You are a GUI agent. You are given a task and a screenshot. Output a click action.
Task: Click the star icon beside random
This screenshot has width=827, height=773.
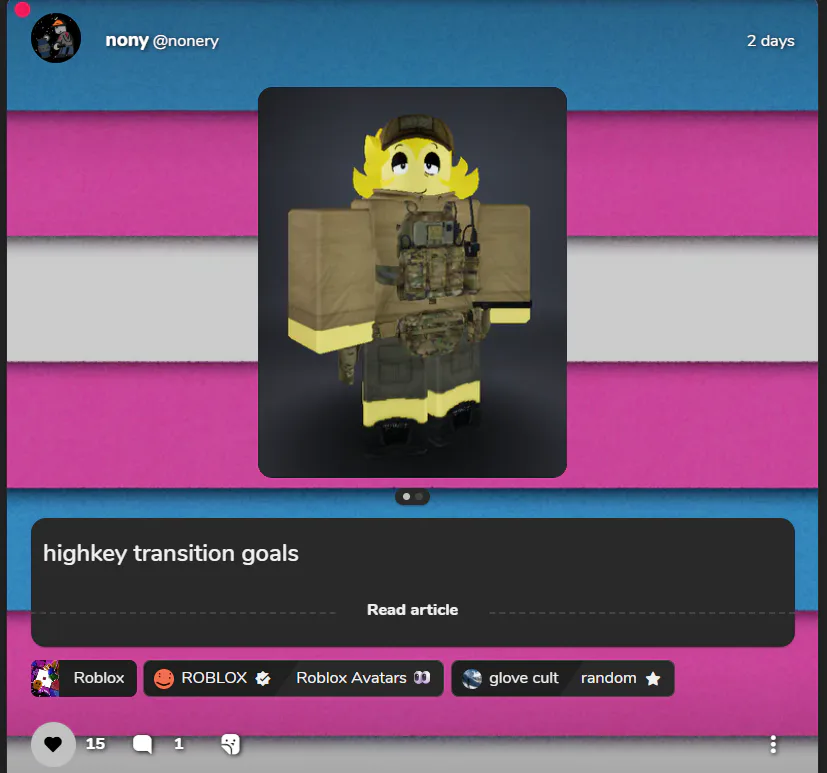pos(653,678)
